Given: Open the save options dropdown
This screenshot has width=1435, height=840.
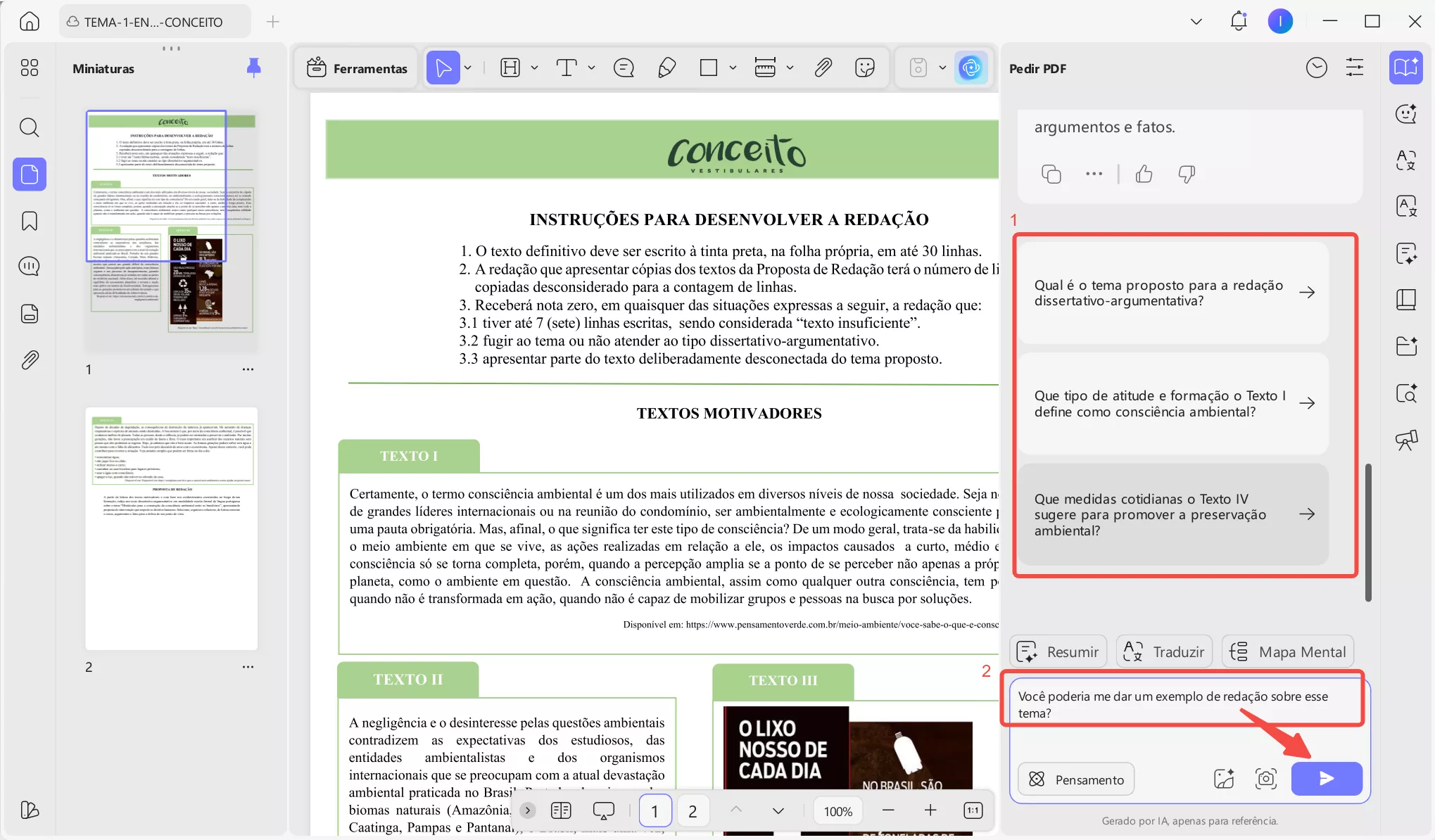Looking at the screenshot, I should [x=942, y=68].
